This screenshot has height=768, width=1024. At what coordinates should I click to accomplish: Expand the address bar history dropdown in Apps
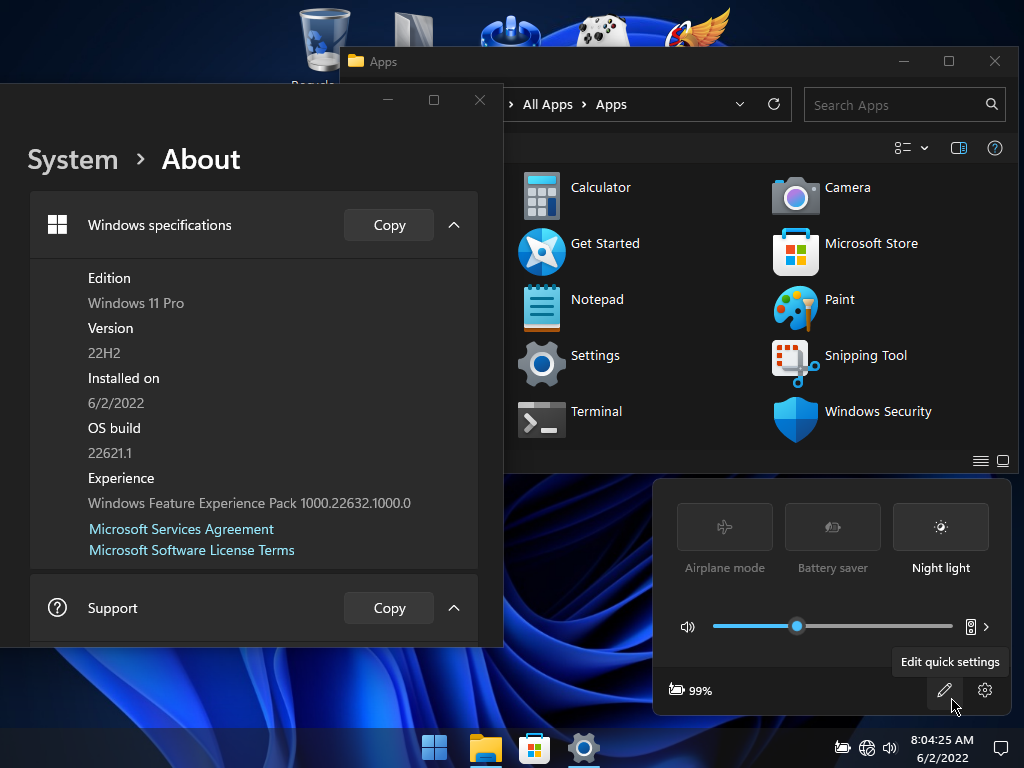click(740, 104)
